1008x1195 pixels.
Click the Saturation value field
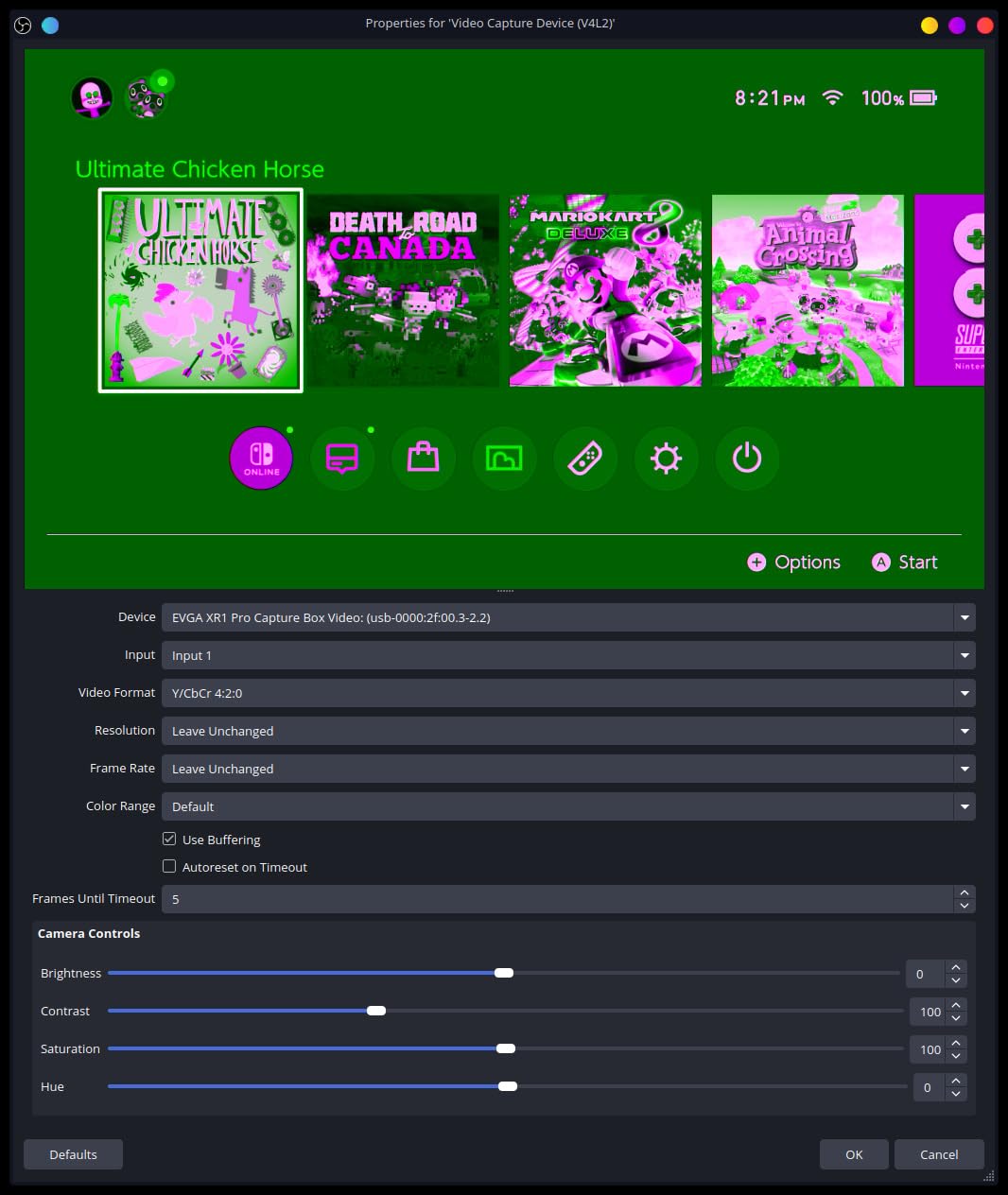click(927, 1049)
